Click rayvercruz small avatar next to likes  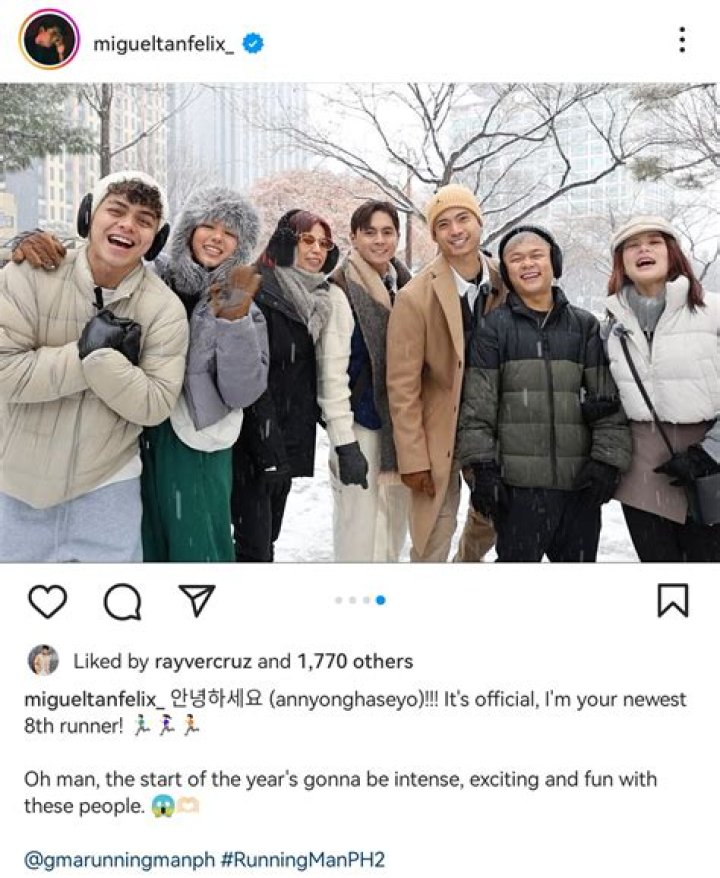coord(43,660)
